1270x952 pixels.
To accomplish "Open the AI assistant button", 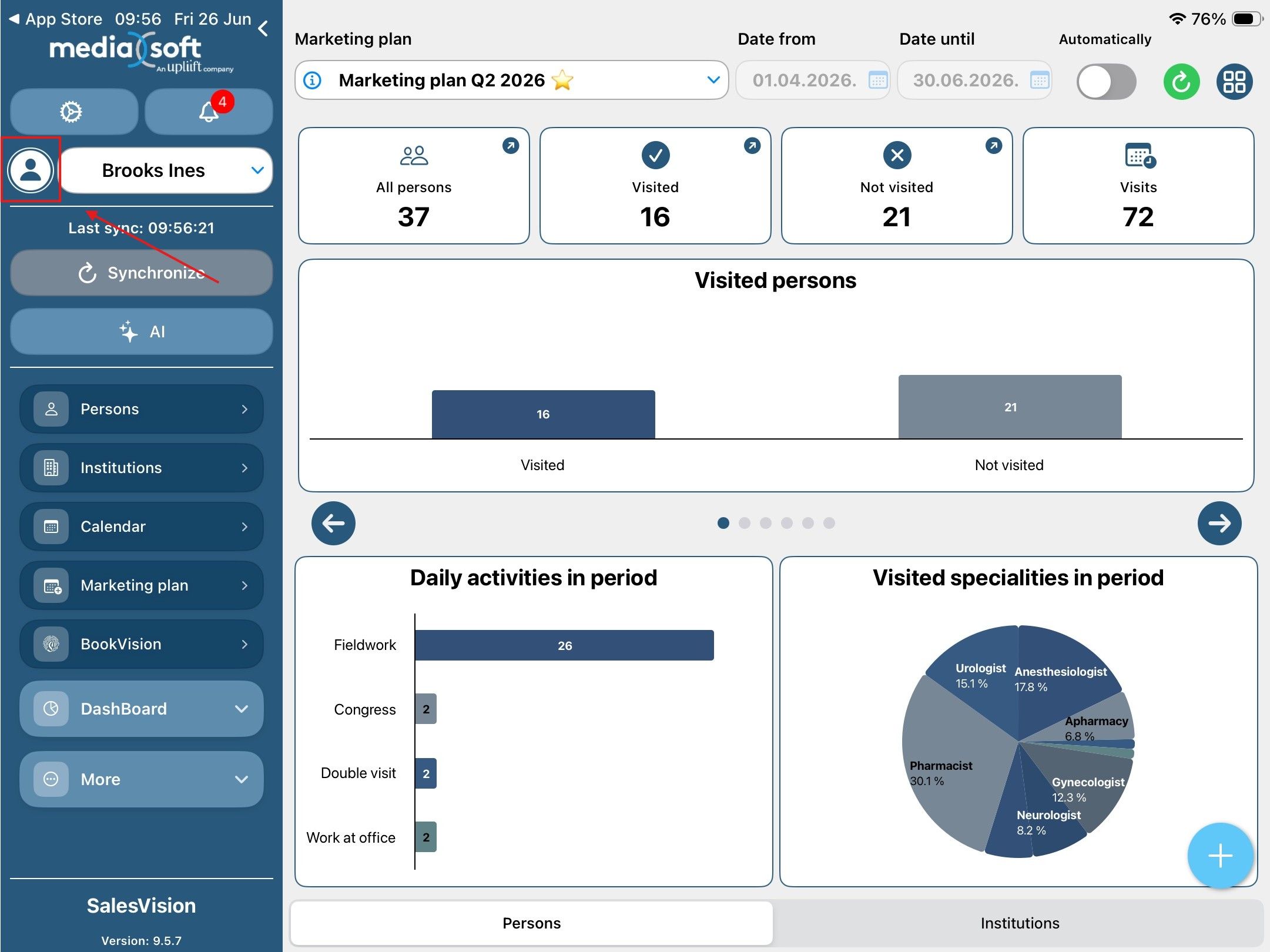I will pyautogui.click(x=142, y=331).
